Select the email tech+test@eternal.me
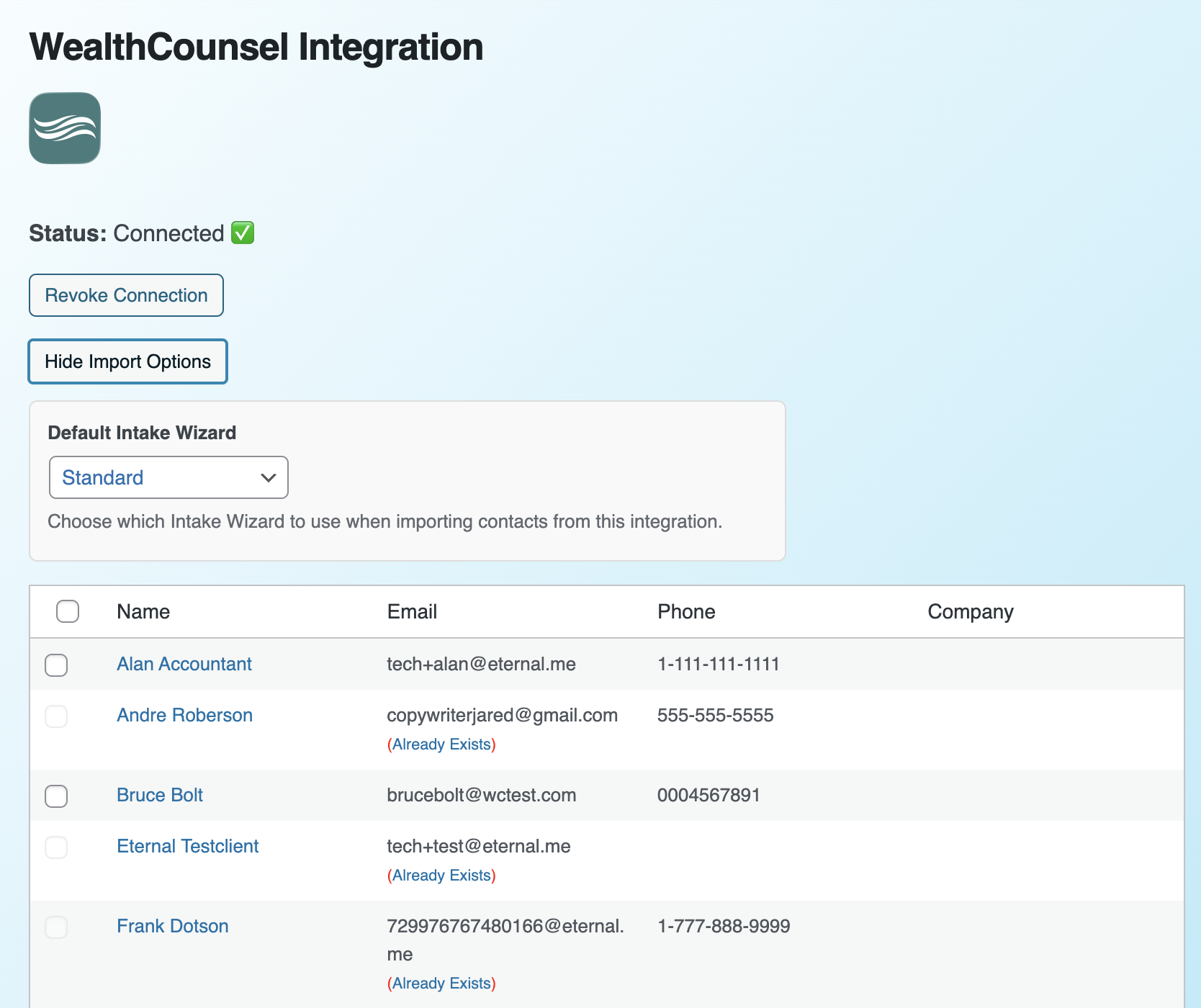The height and width of the screenshot is (1008, 1201). tap(479, 846)
